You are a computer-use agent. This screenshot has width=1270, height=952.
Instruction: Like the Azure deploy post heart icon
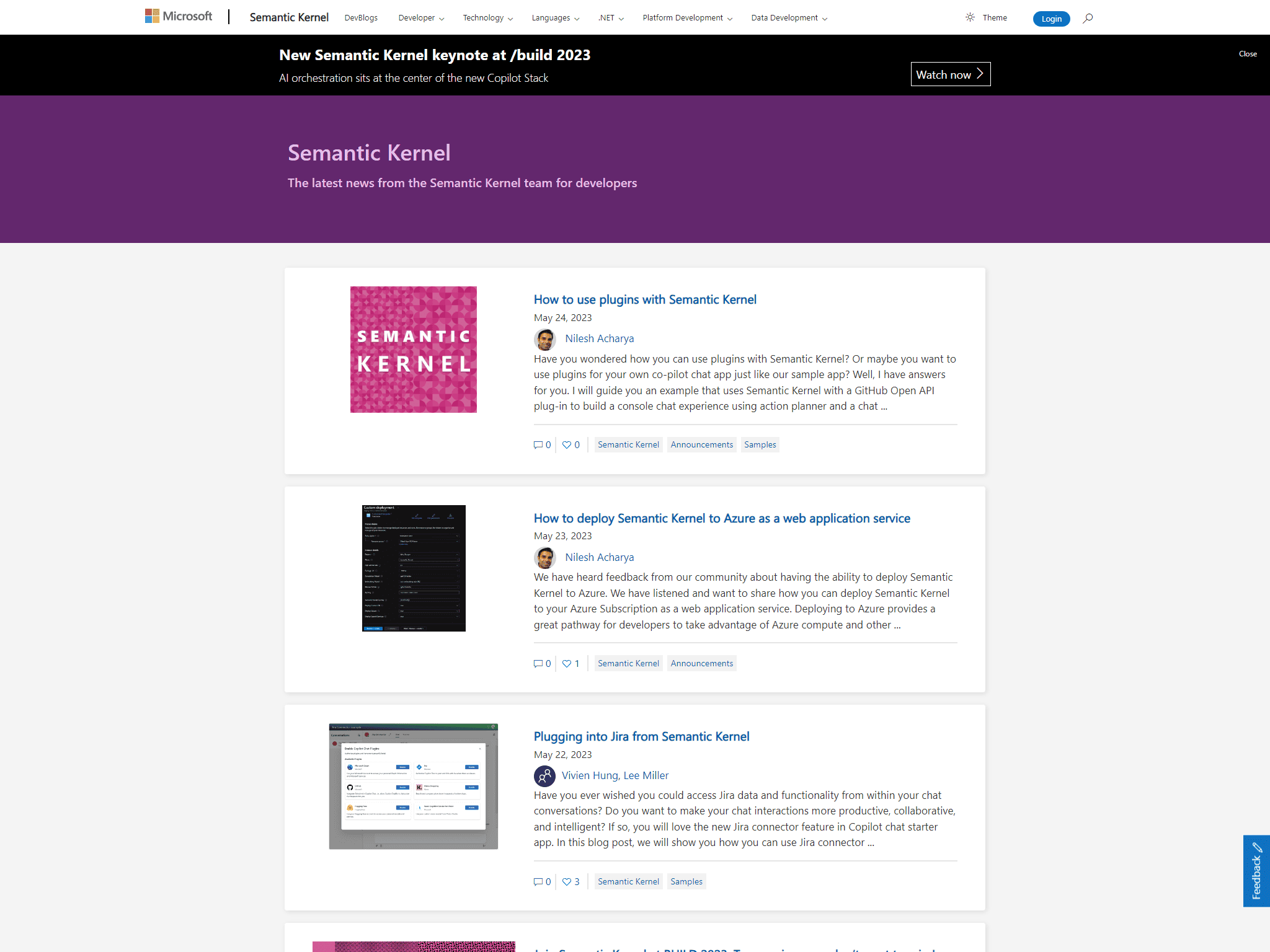[567, 664]
